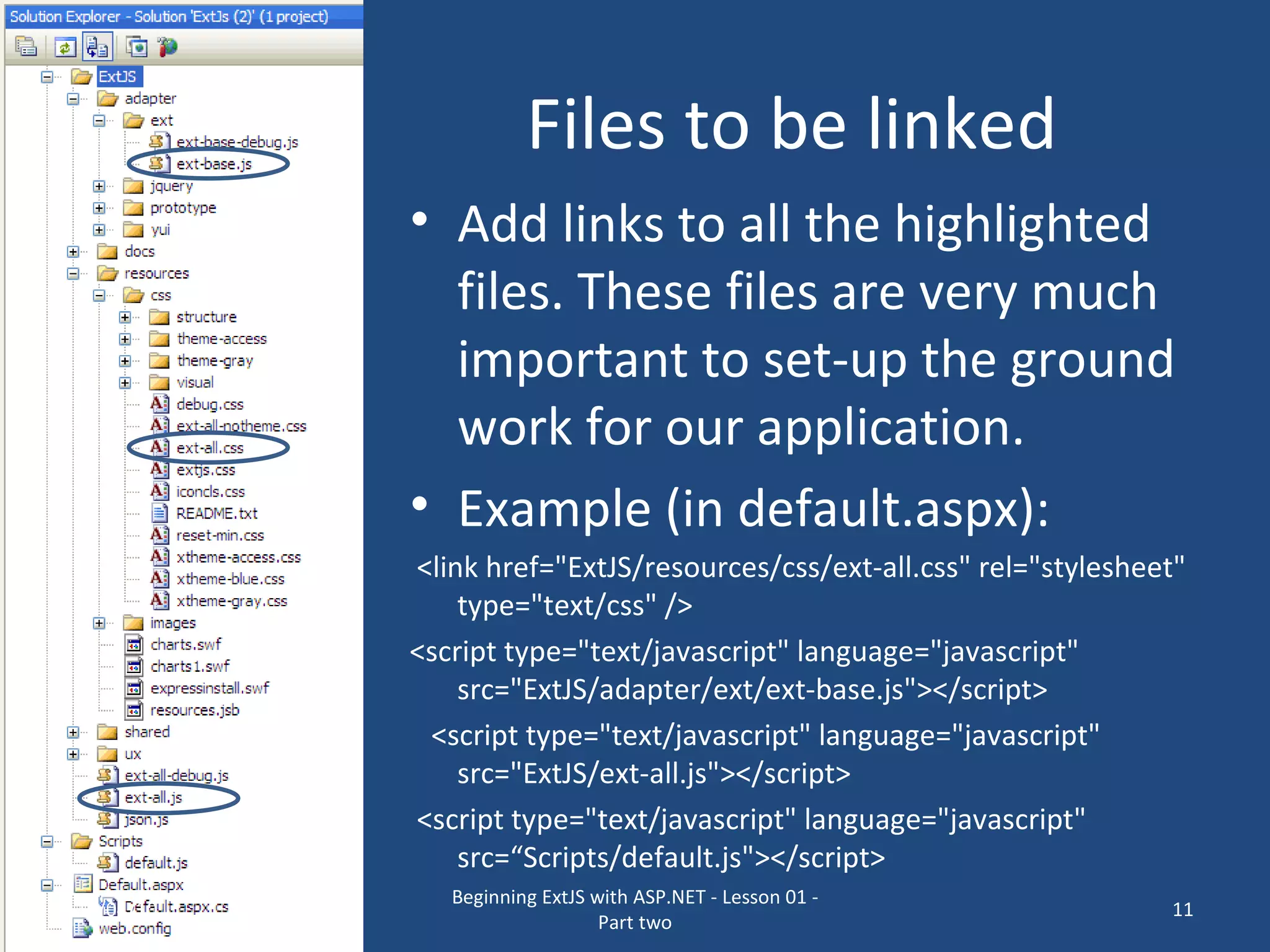Image resolution: width=1270 pixels, height=952 pixels.
Task: Expand the ux folder
Action: [x=73, y=754]
